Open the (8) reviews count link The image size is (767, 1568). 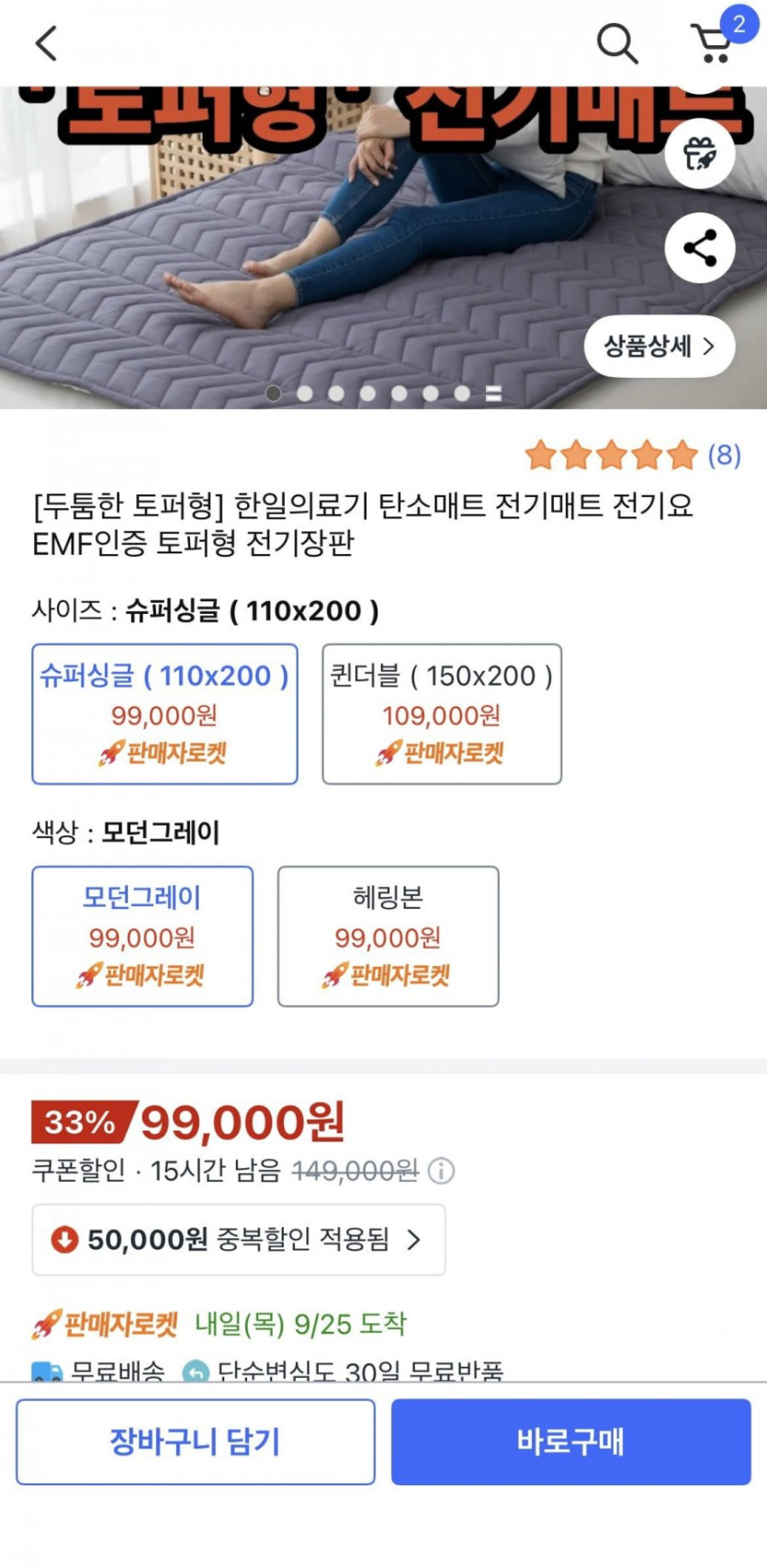click(x=724, y=454)
